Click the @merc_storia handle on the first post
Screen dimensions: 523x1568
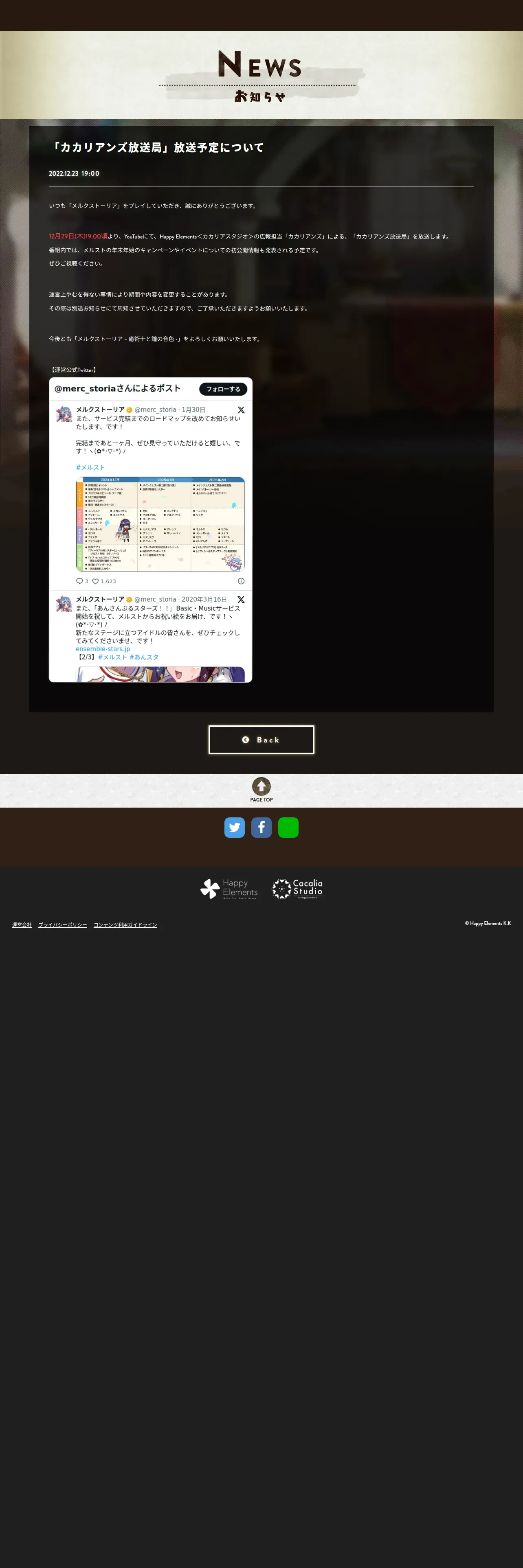tap(155, 410)
